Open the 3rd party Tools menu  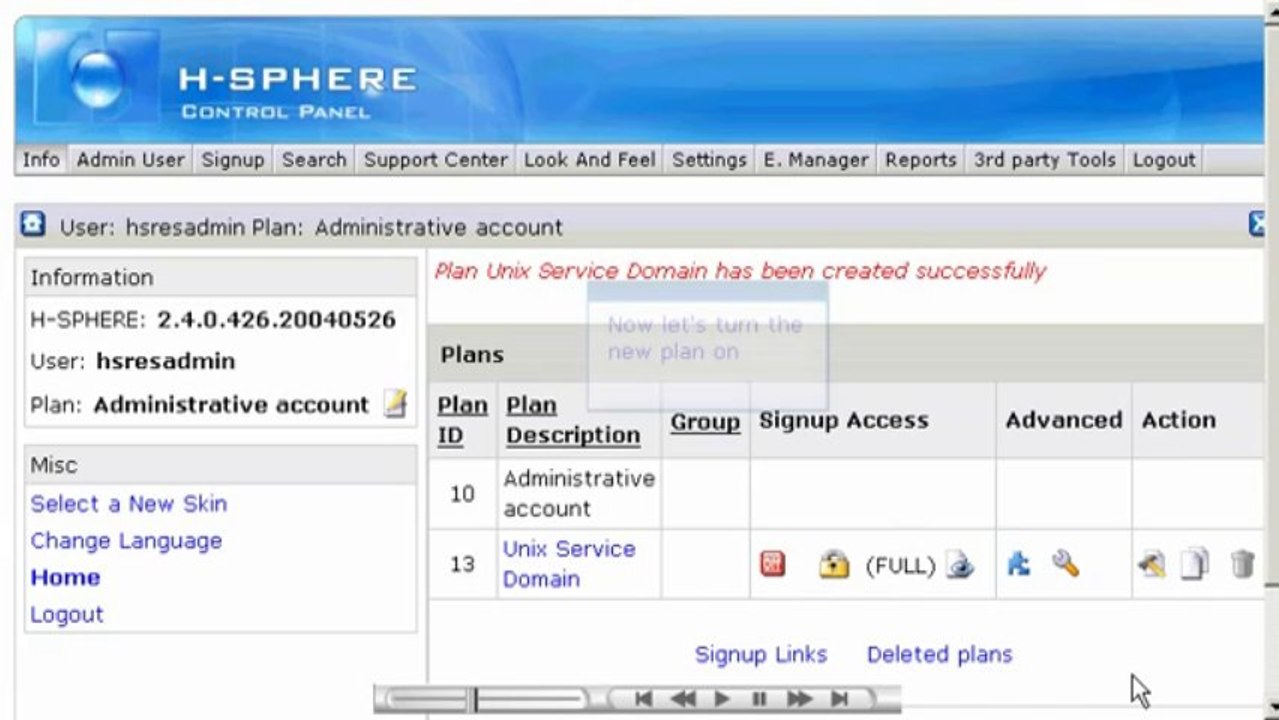(x=1045, y=160)
